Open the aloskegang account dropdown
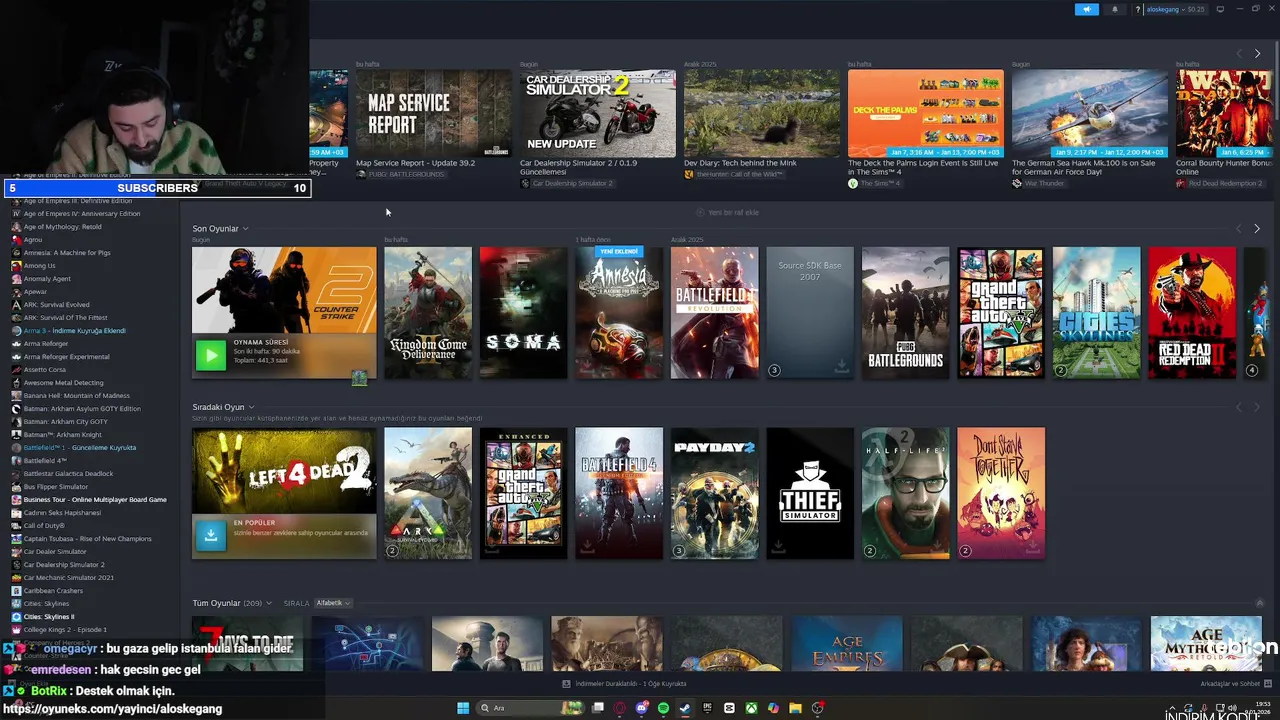 (1177, 9)
